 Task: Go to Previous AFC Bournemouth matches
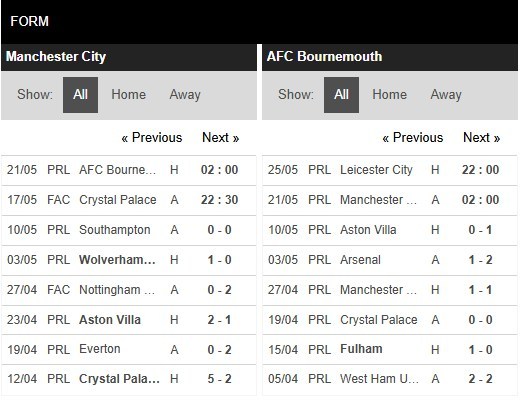pyautogui.click(x=413, y=138)
